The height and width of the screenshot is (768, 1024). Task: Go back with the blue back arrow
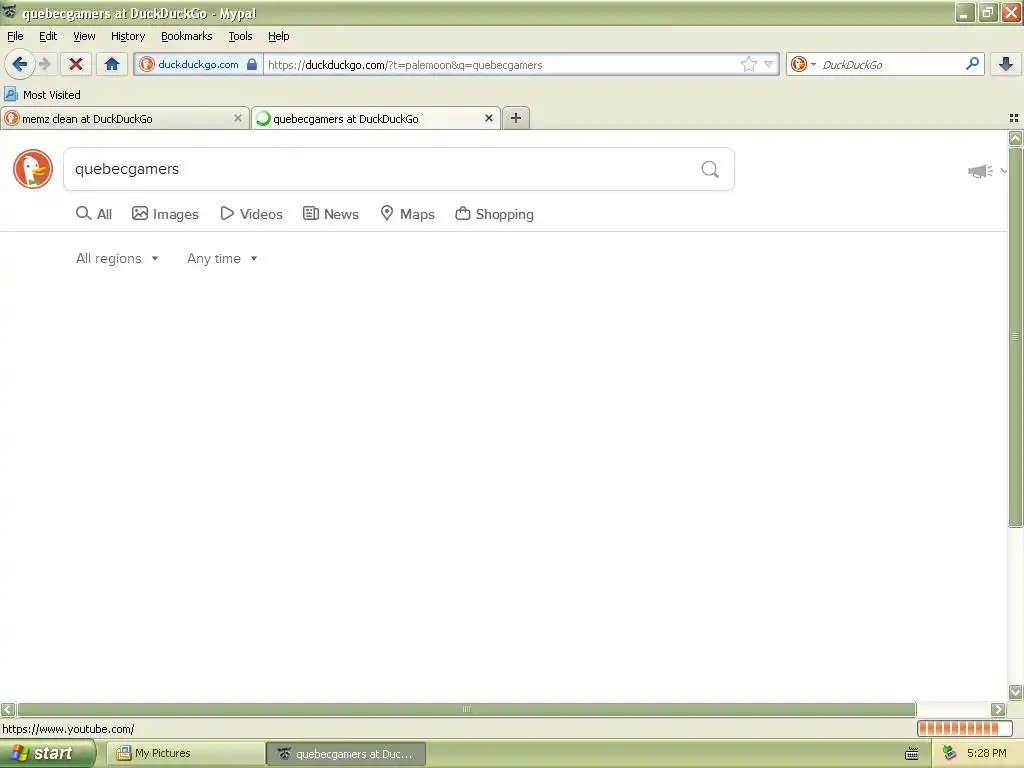pyautogui.click(x=20, y=64)
